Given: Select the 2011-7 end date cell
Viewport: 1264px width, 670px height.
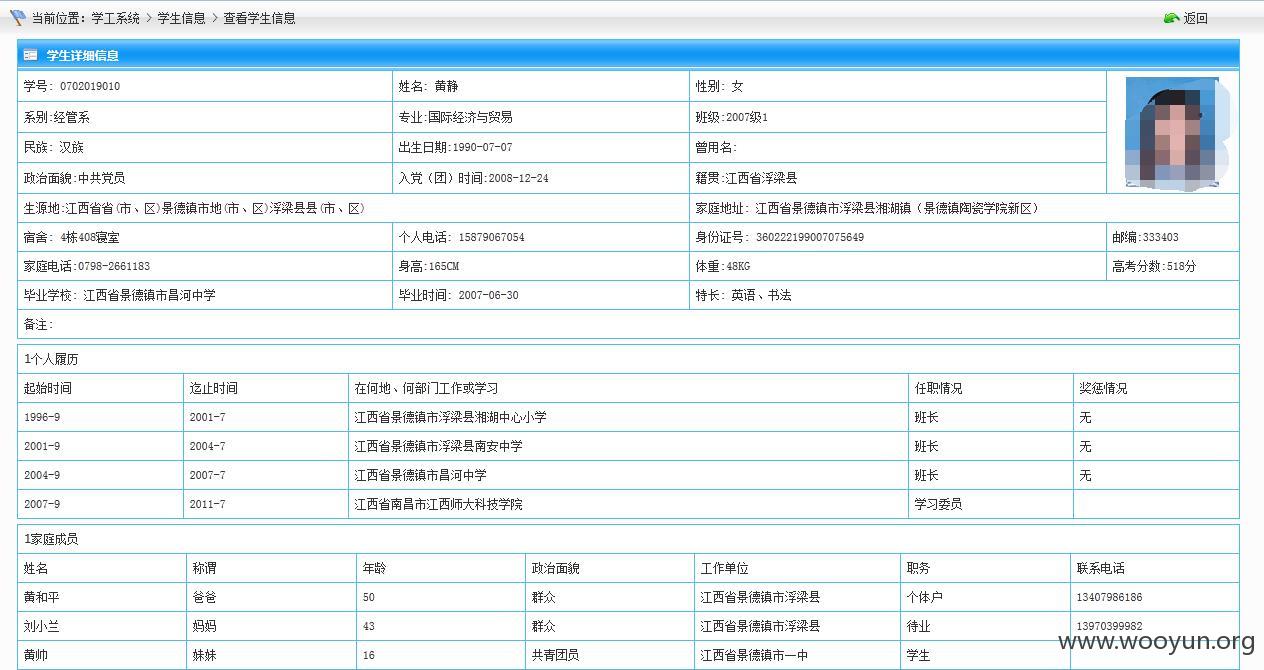Looking at the screenshot, I should (x=266, y=504).
